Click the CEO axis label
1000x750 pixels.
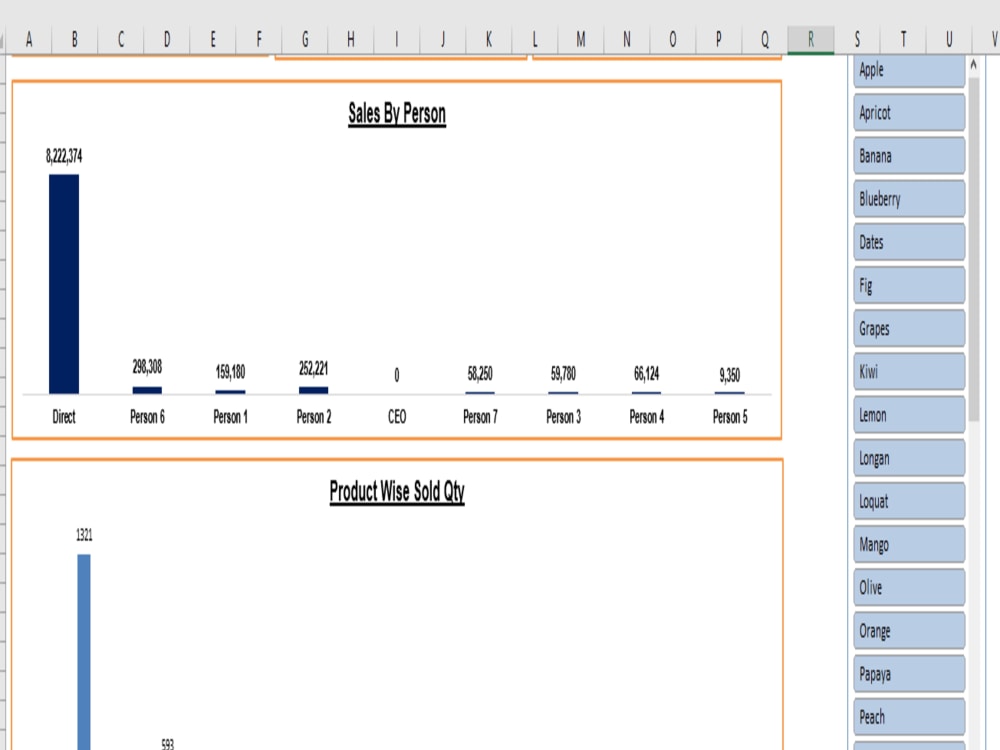coord(397,417)
